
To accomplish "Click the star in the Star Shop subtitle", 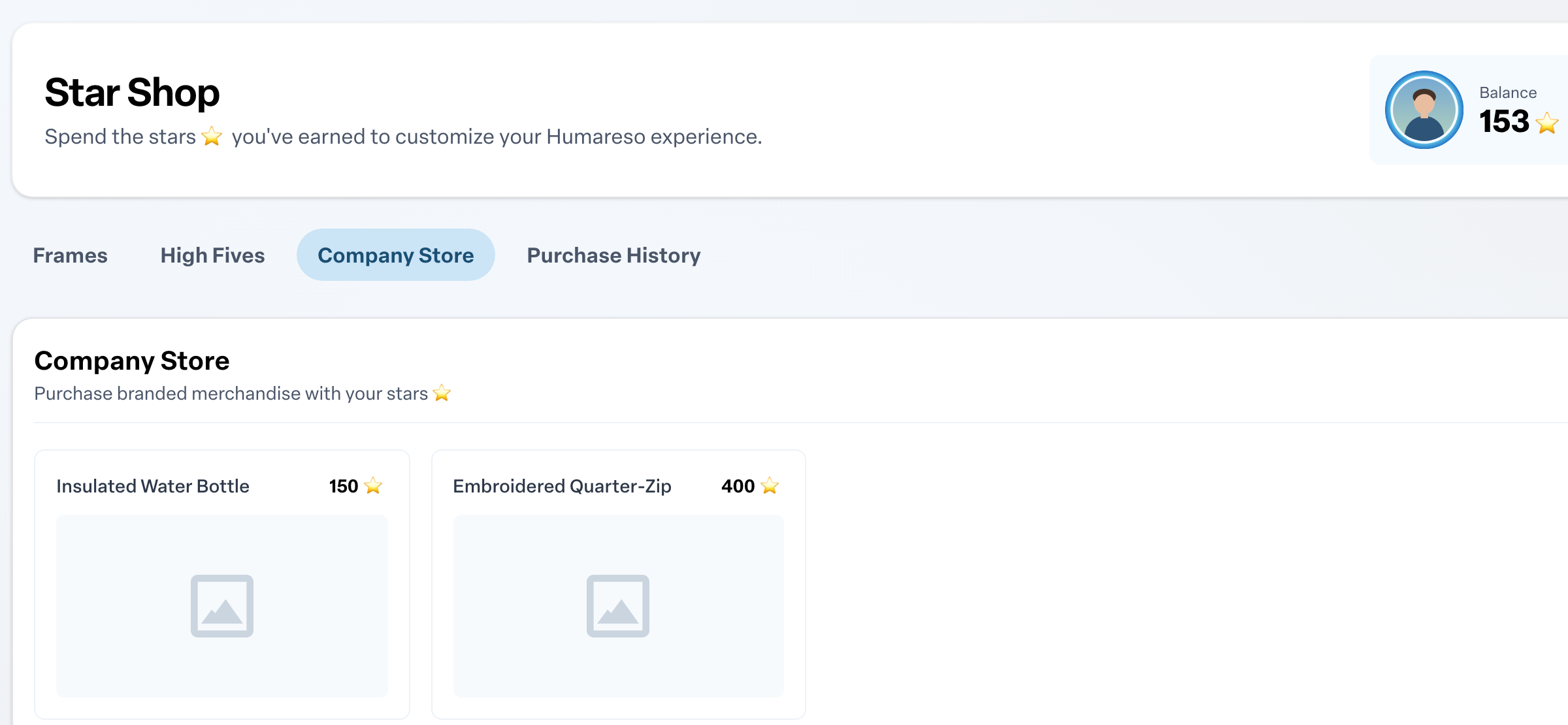I will click(212, 137).
